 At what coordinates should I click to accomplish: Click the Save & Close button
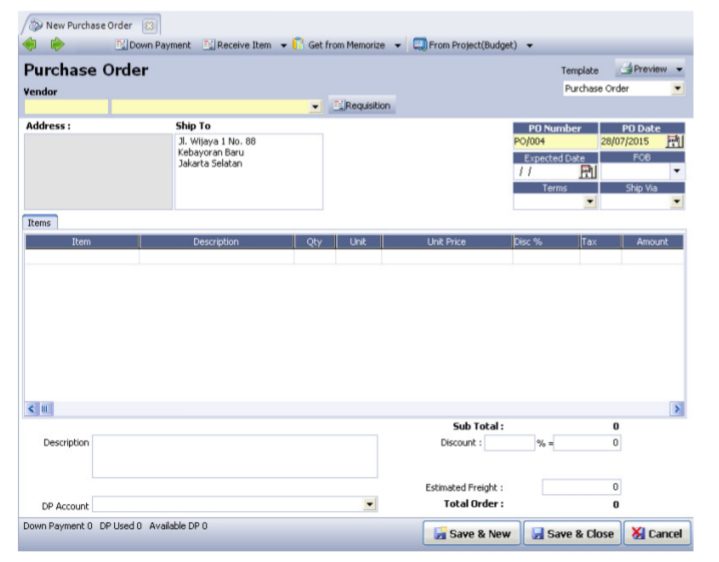pyautogui.click(x=572, y=533)
